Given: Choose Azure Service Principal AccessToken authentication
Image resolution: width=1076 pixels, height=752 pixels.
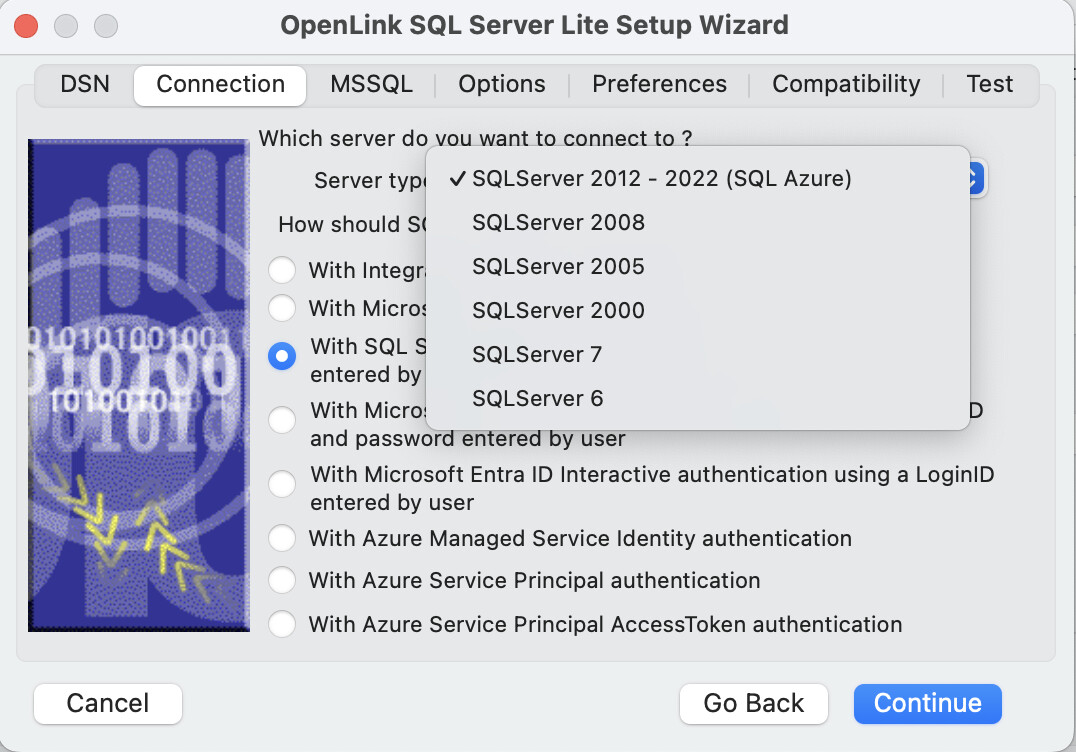Looking at the screenshot, I should pyautogui.click(x=283, y=625).
